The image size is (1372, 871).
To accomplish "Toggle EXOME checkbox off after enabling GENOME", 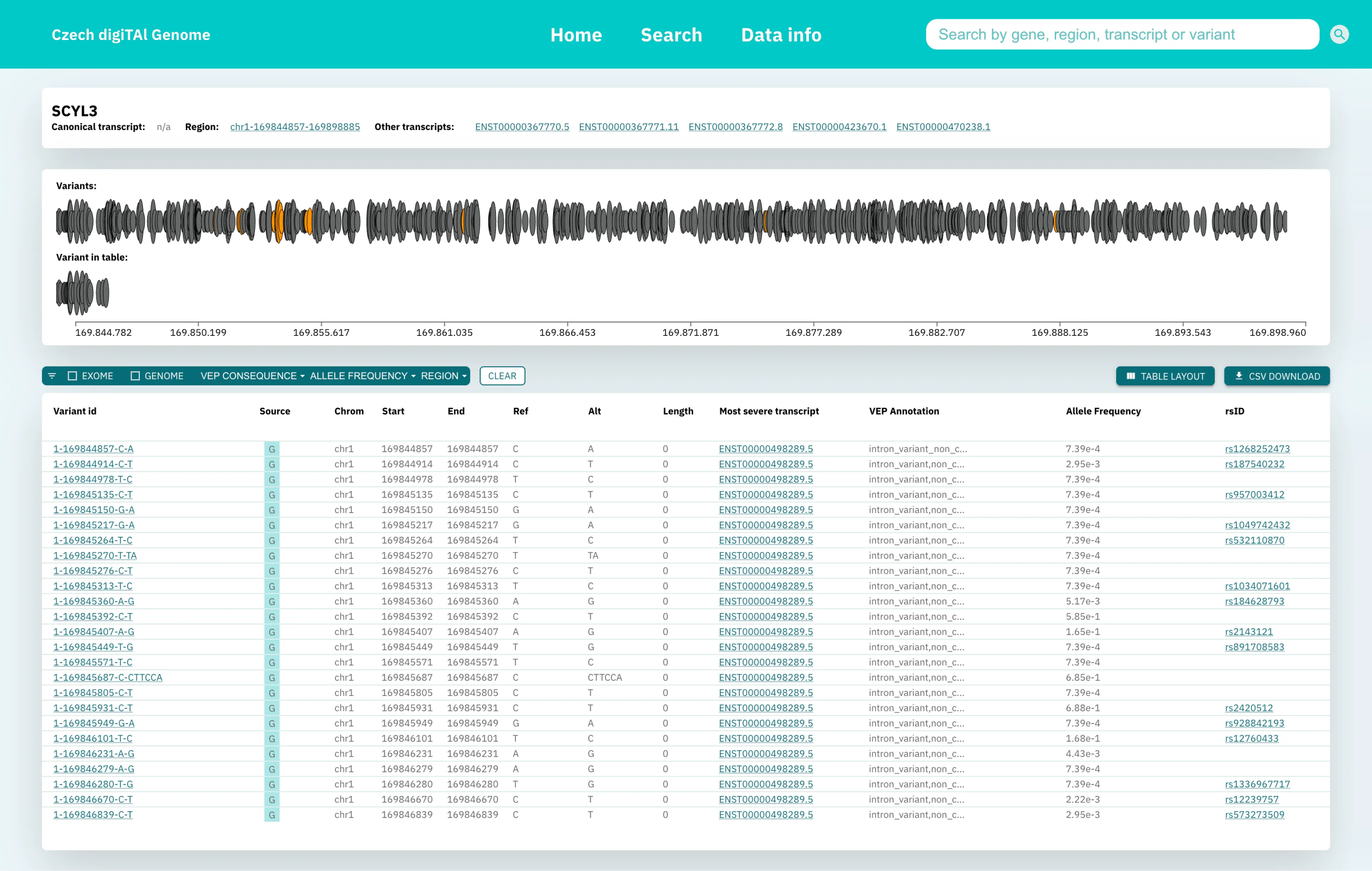I will (73, 375).
